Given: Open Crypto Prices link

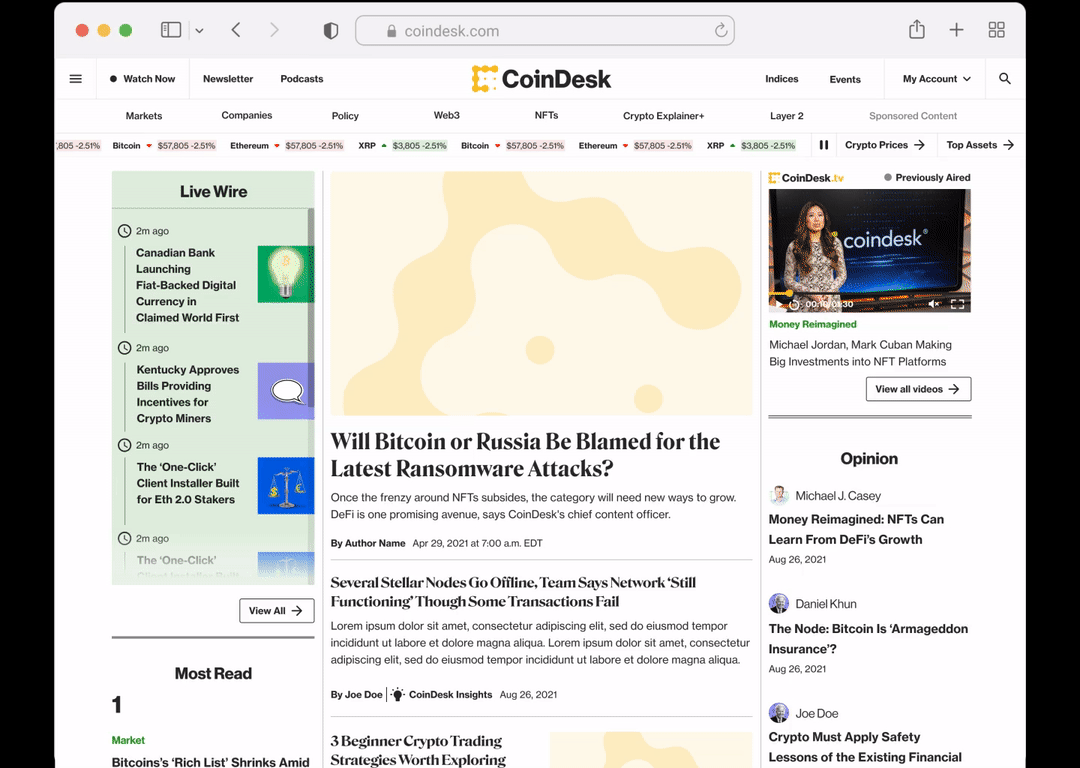Looking at the screenshot, I should [884, 145].
